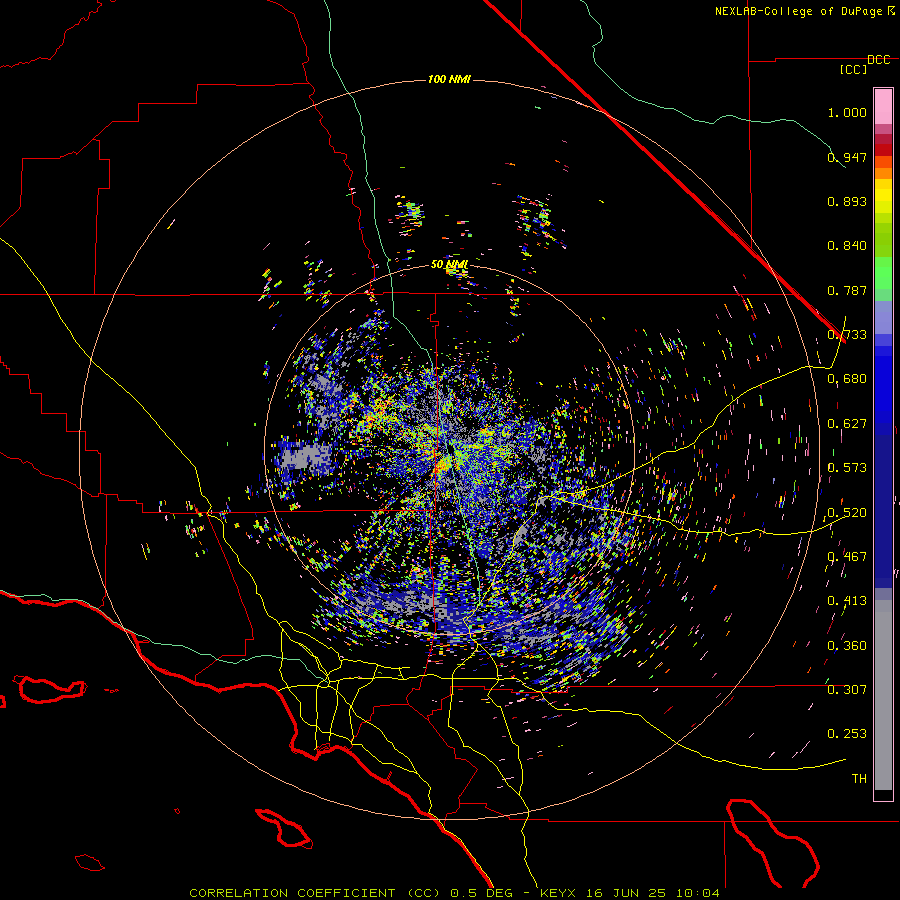This screenshot has height=900, width=900.
Task: Pick the gray lower section of color bar
Action: click(x=883, y=695)
